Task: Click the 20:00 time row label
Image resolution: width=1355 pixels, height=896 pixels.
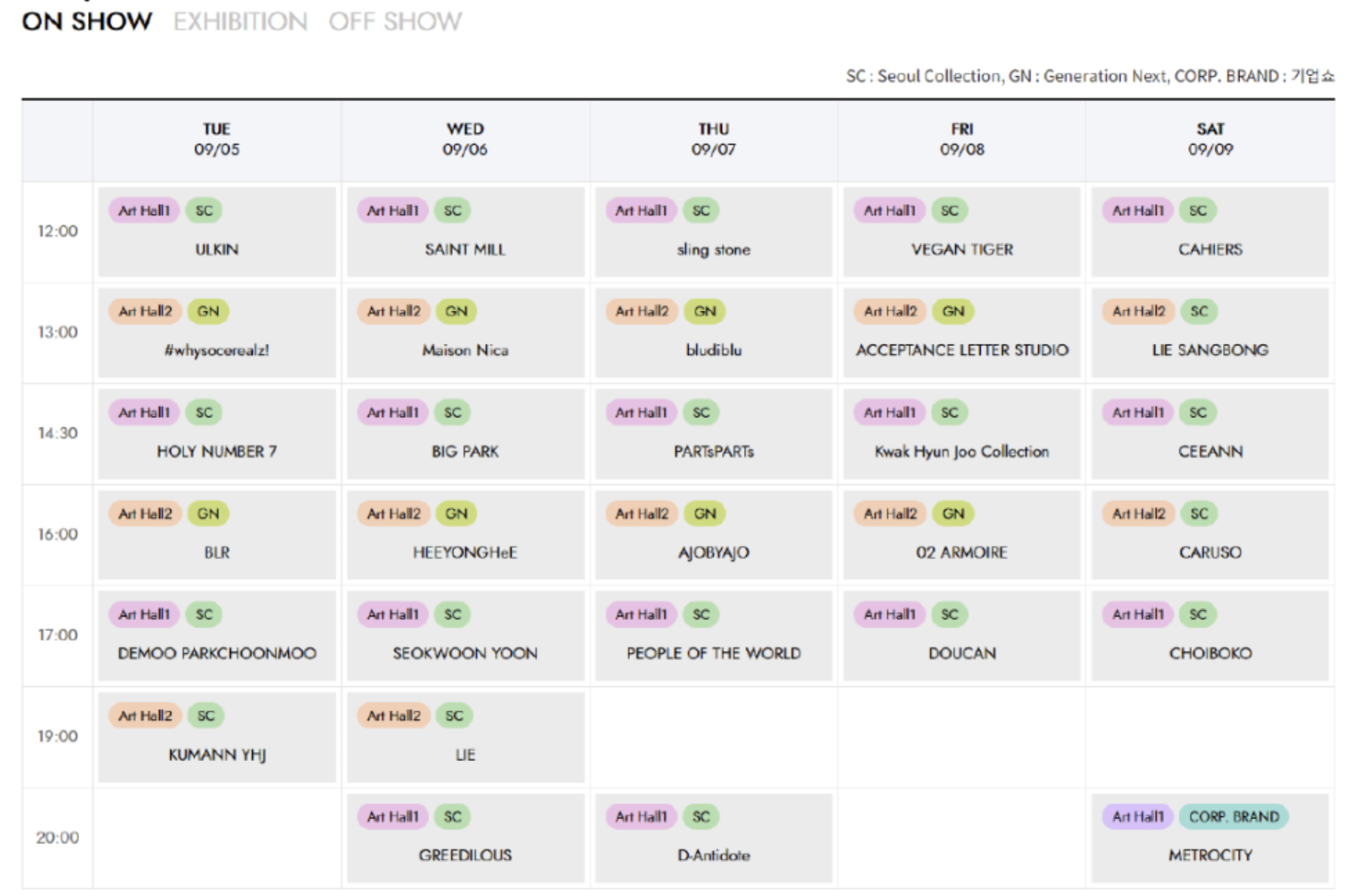Action: 57,838
